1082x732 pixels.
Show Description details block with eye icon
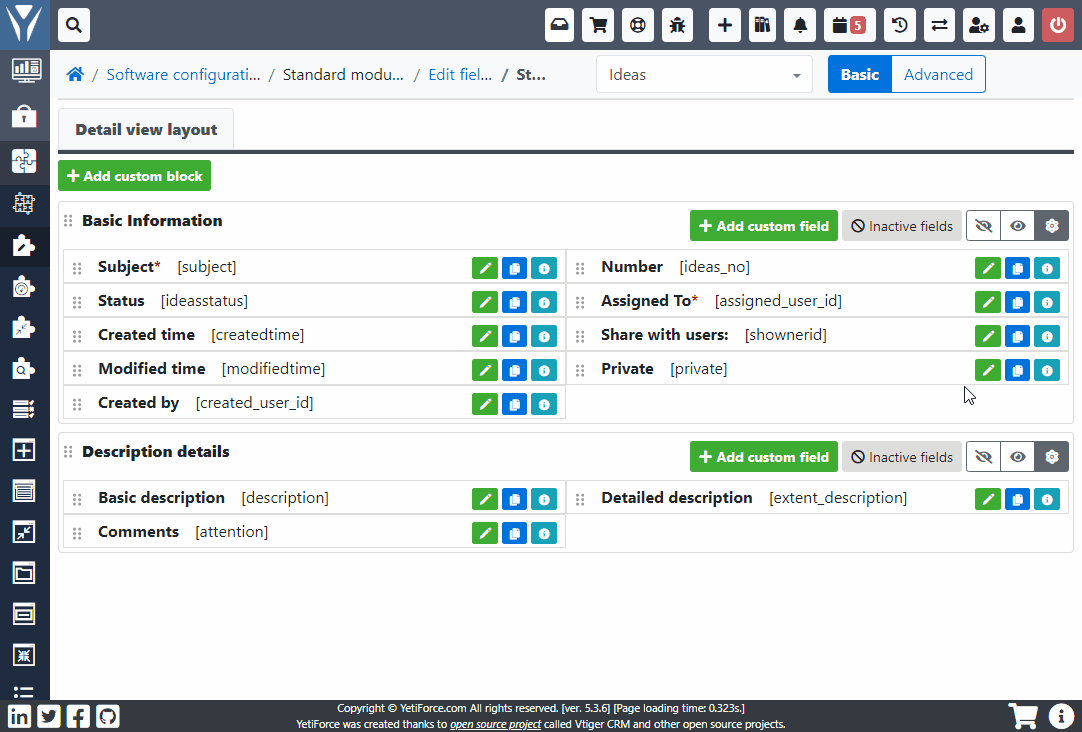point(1017,457)
